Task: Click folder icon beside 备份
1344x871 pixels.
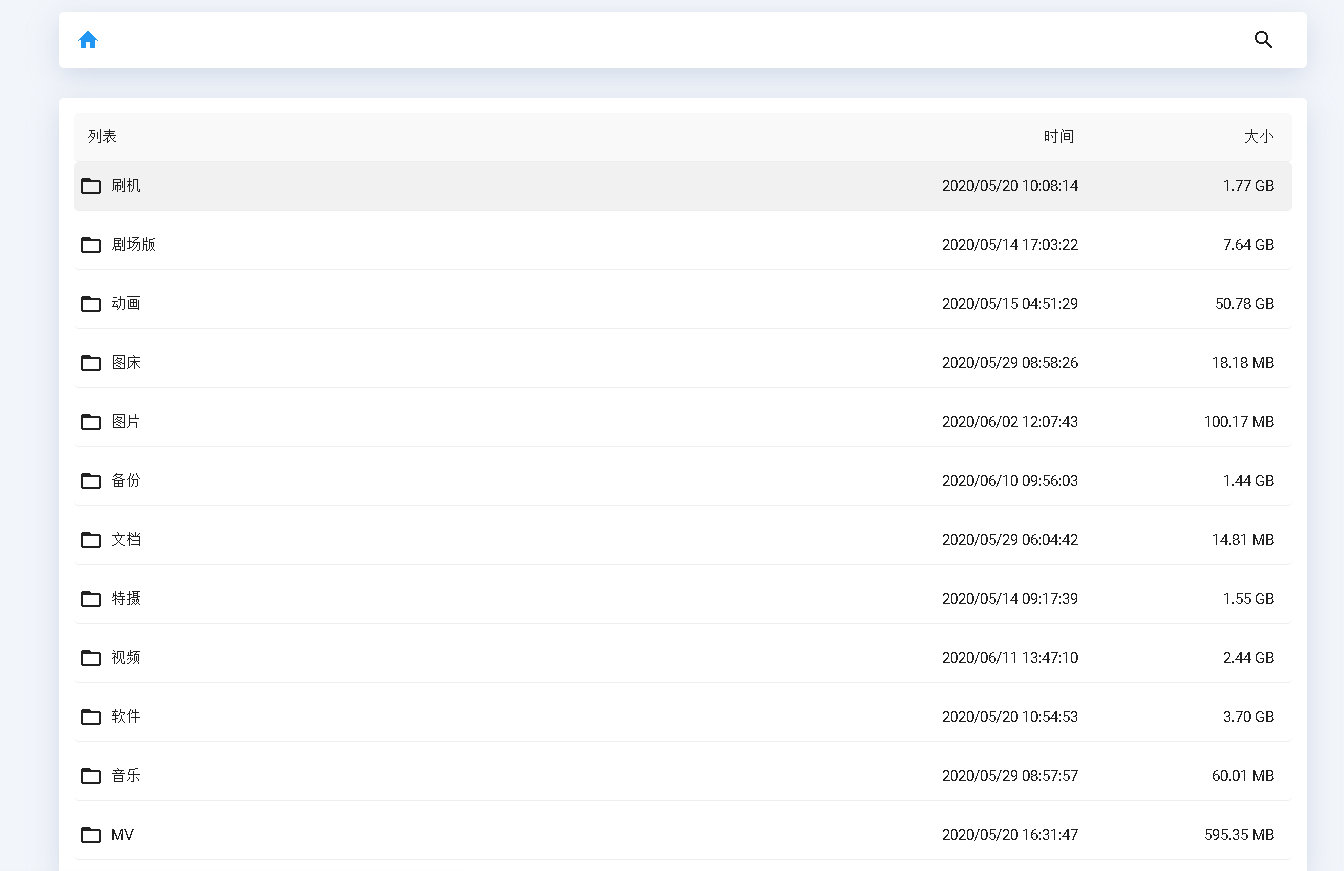Action: click(91, 481)
